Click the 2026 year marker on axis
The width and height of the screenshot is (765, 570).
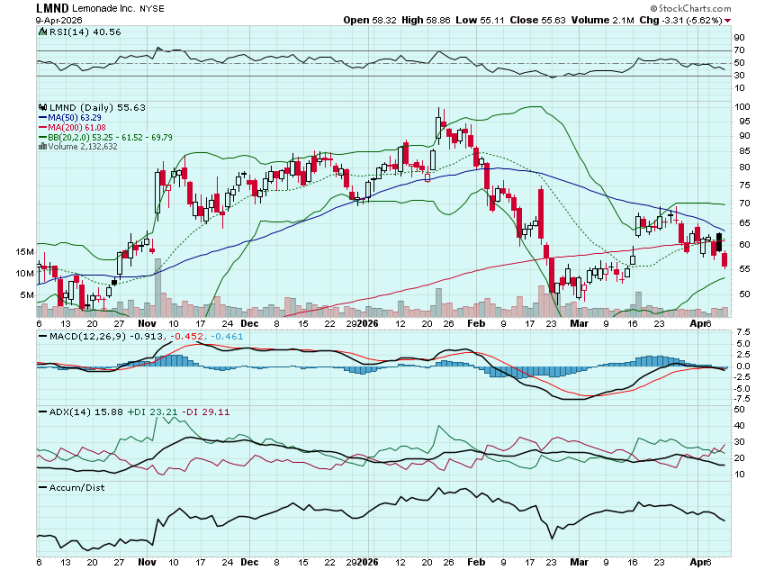[x=367, y=324]
